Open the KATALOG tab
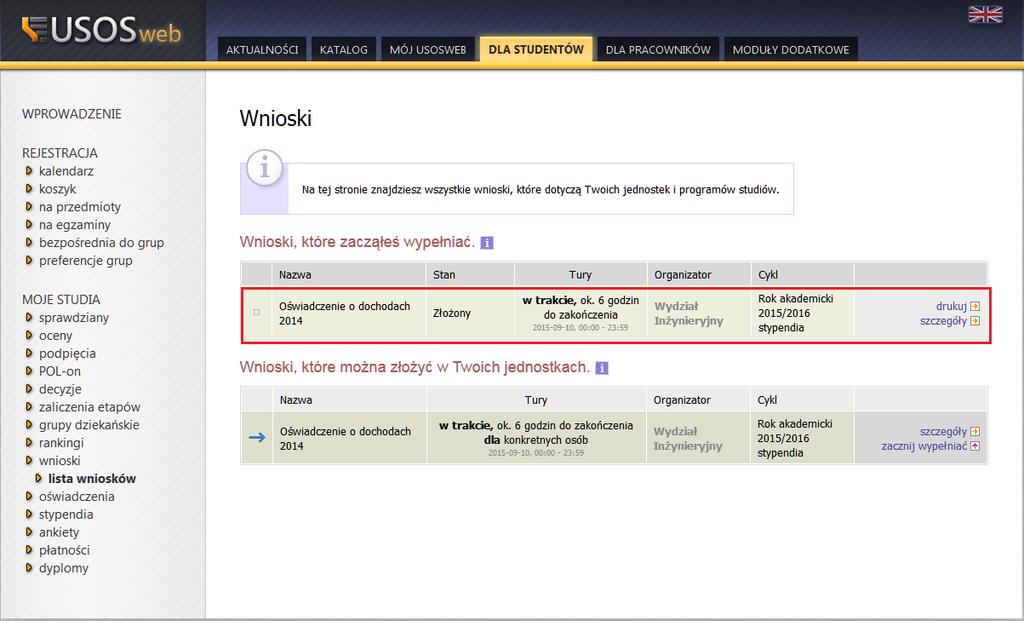This screenshot has height=621, width=1024. tap(344, 50)
